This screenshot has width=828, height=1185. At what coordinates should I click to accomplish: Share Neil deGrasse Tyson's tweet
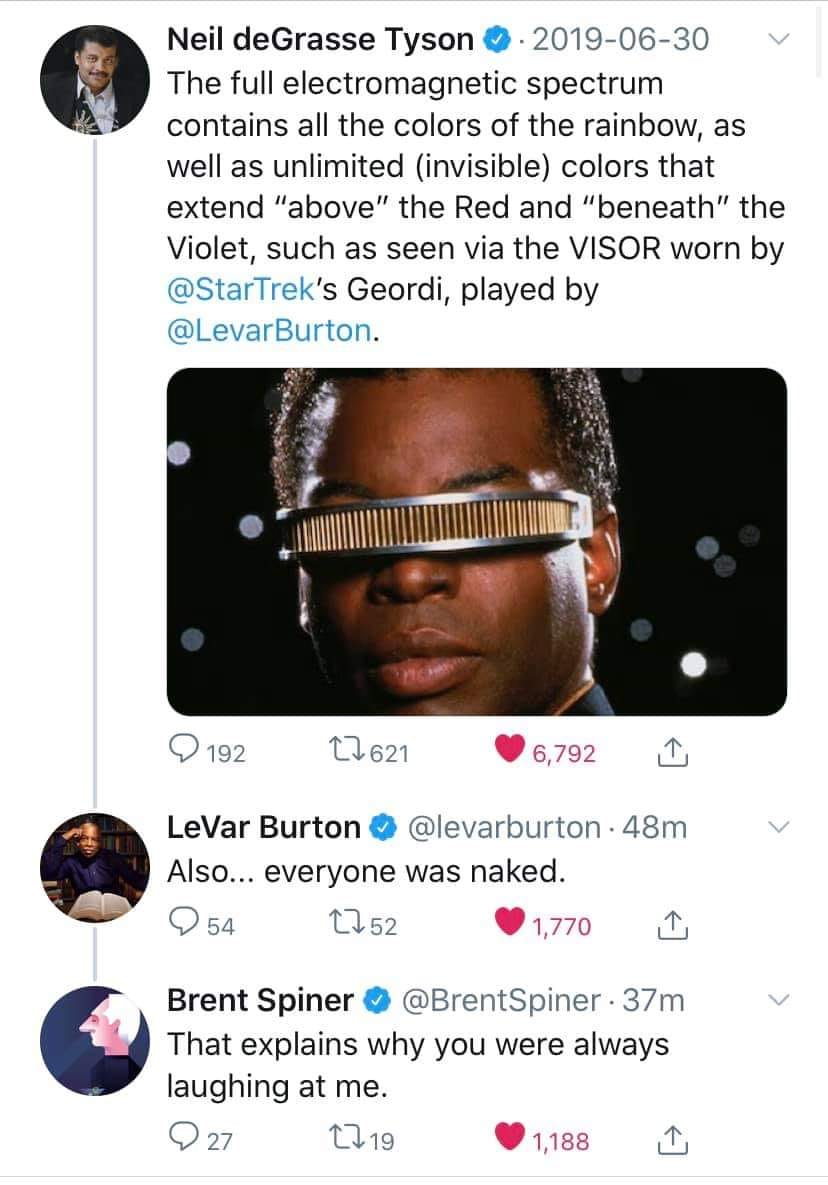(675, 750)
